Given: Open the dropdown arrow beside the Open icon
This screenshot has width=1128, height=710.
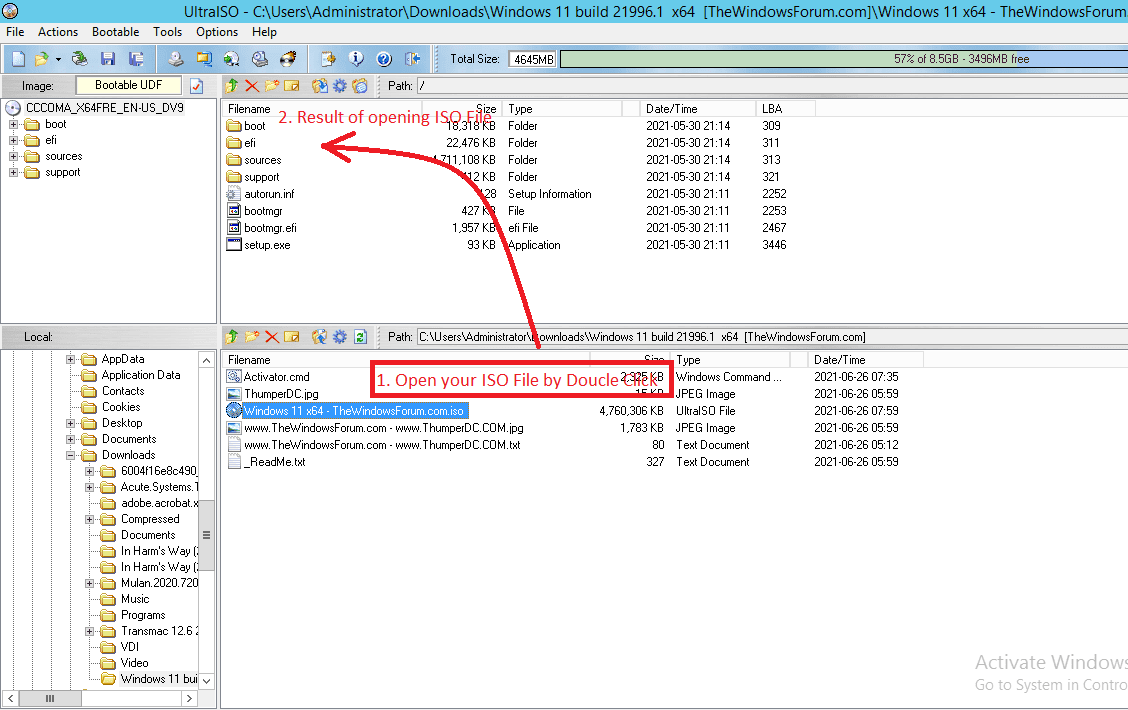Looking at the screenshot, I should coord(58,58).
